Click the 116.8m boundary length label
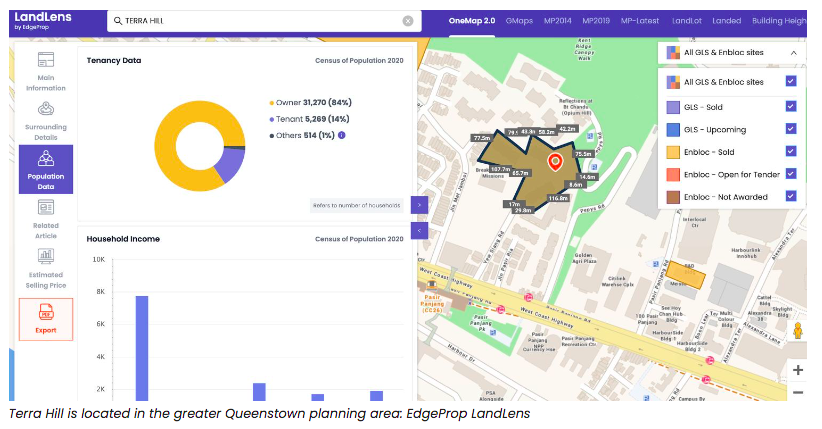The height and width of the screenshot is (429, 822). pyautogui.click(x=558, y=198)
